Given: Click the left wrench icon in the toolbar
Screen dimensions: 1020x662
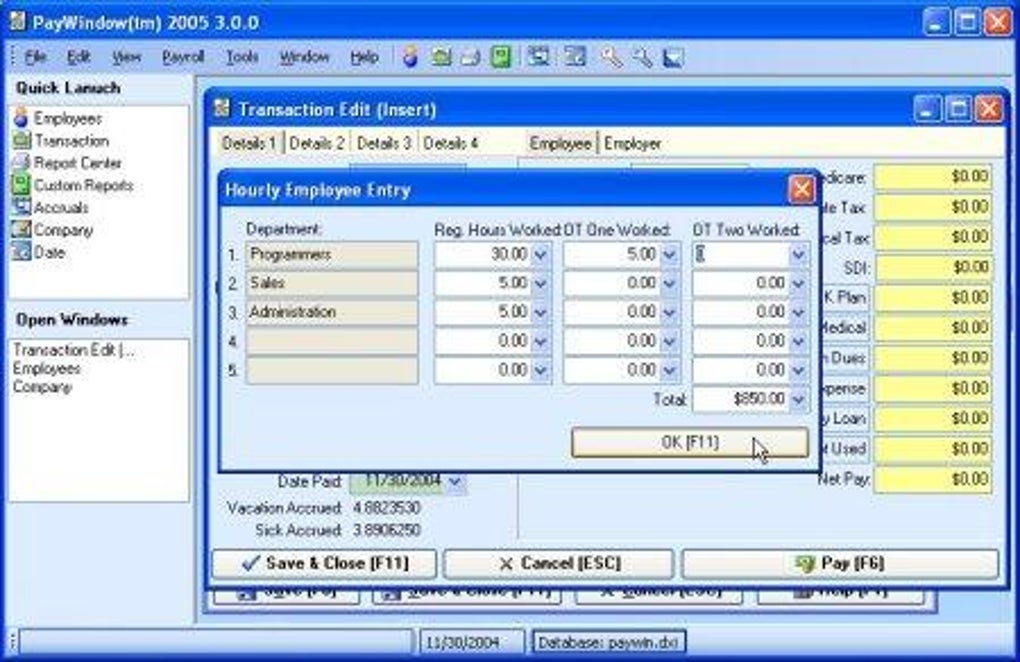Looking at the screenshot, I should click(x=610, y=57).
